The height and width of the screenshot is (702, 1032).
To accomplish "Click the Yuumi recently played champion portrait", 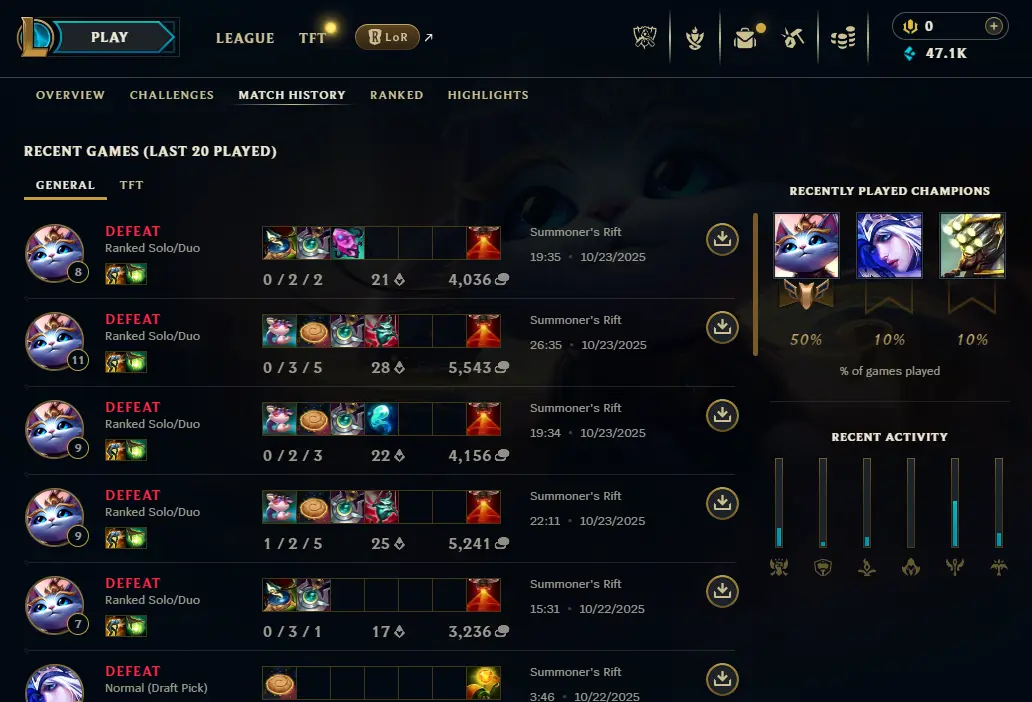I will click(806, 245).
